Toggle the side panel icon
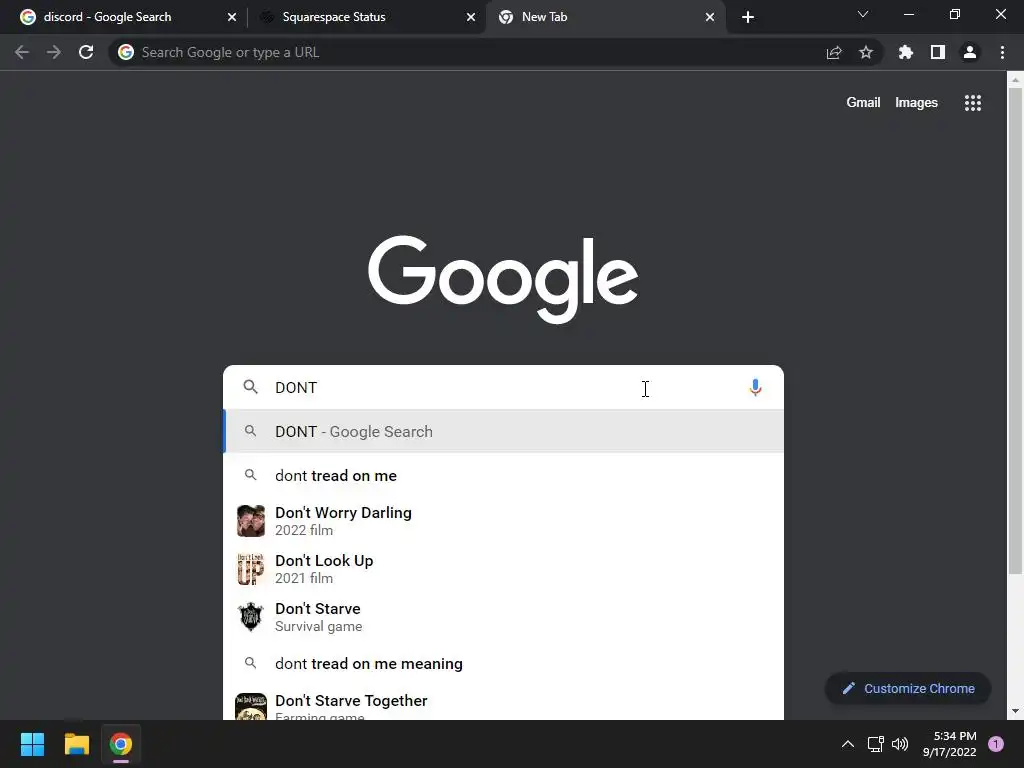 938,52
